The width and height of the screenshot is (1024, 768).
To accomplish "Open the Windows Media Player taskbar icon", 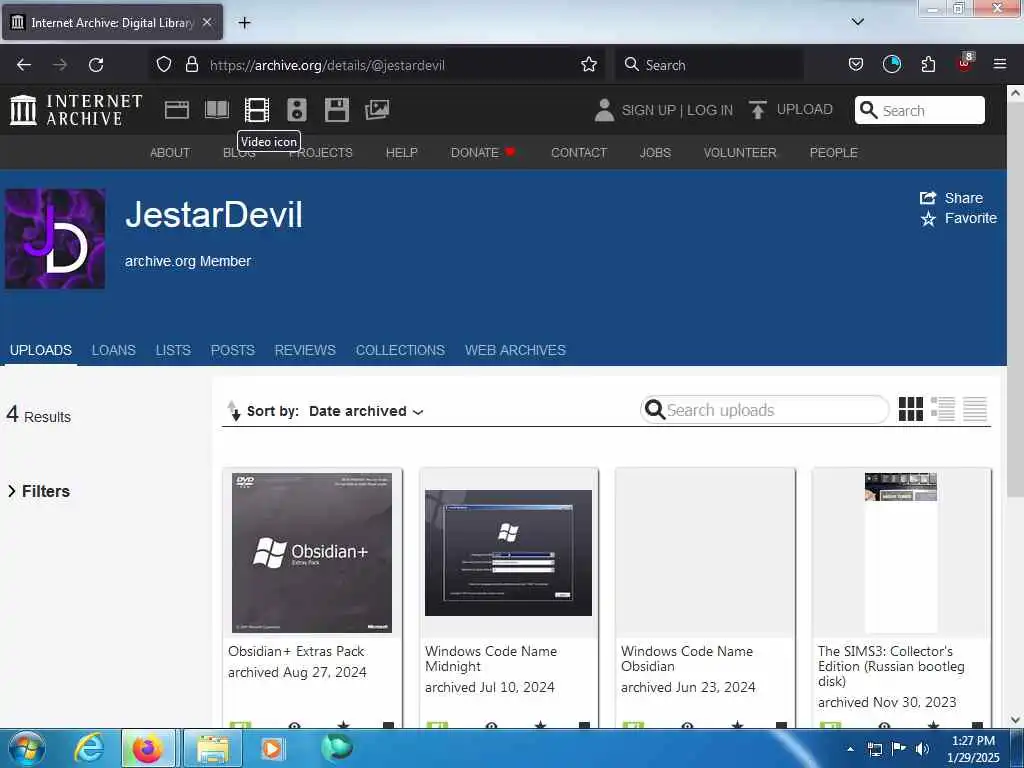I will point(272,748).
